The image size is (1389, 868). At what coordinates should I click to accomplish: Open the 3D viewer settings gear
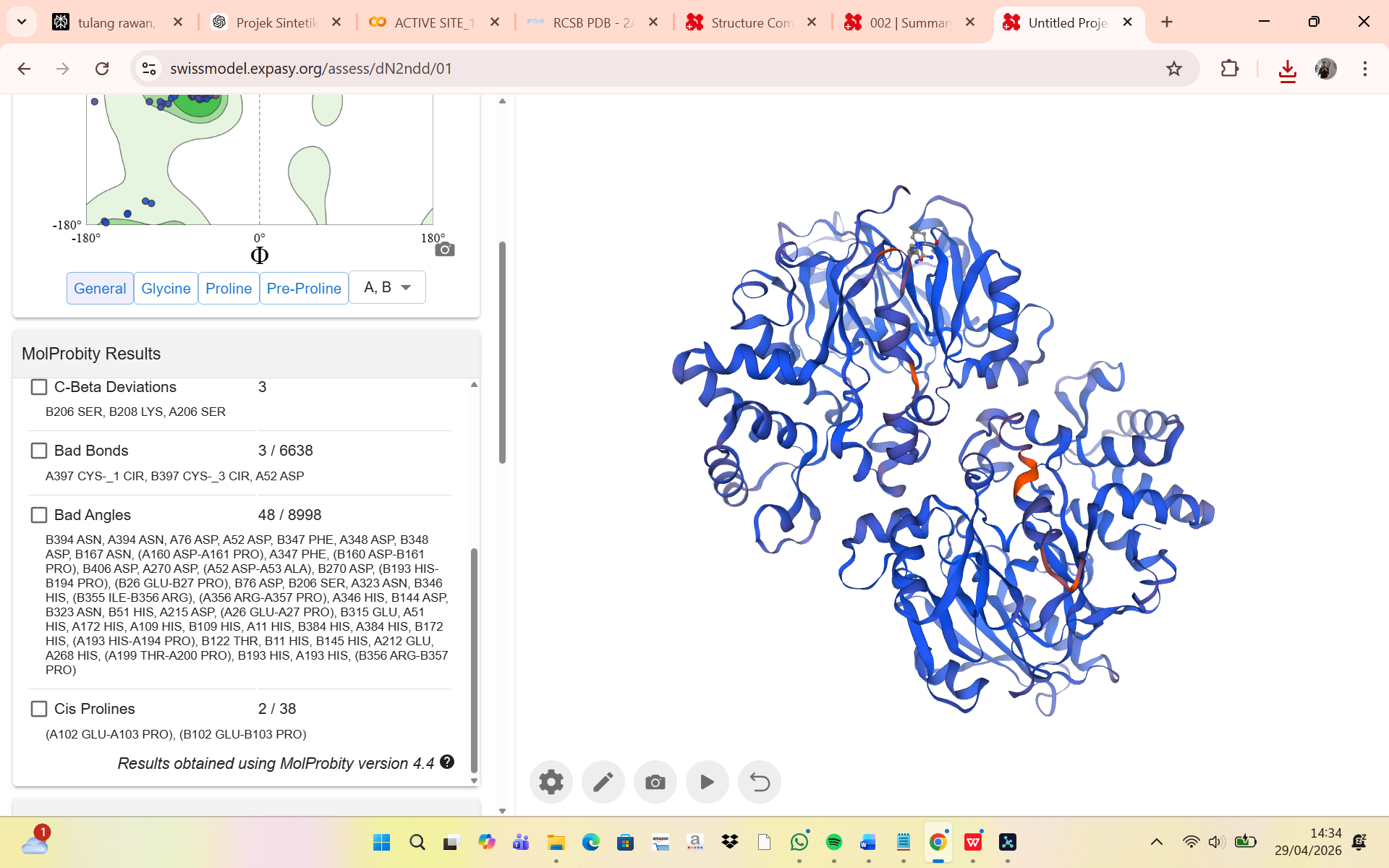click(x=551, y=782)
